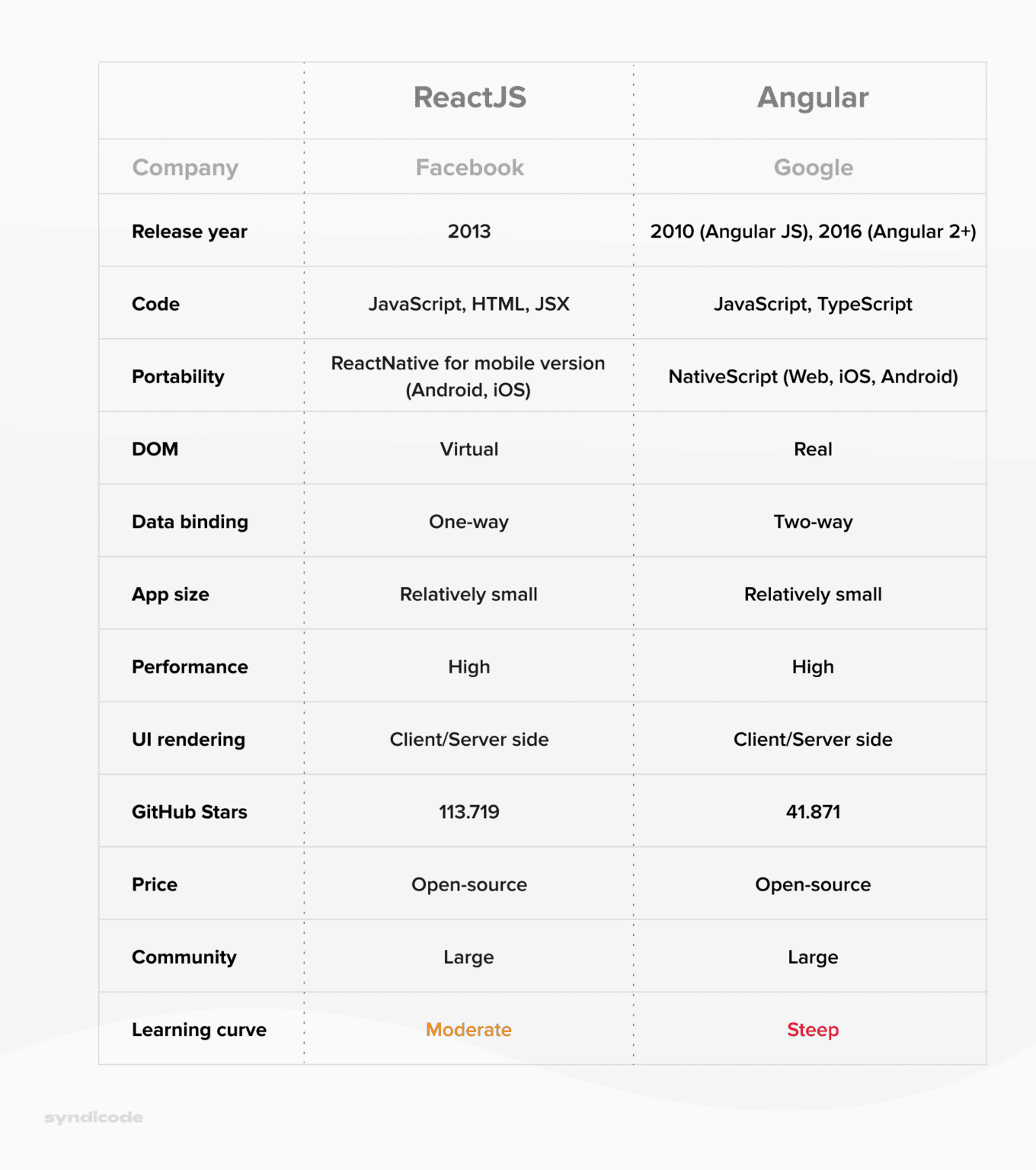Select the orange Moderate learning curve text

(468, 1030)
